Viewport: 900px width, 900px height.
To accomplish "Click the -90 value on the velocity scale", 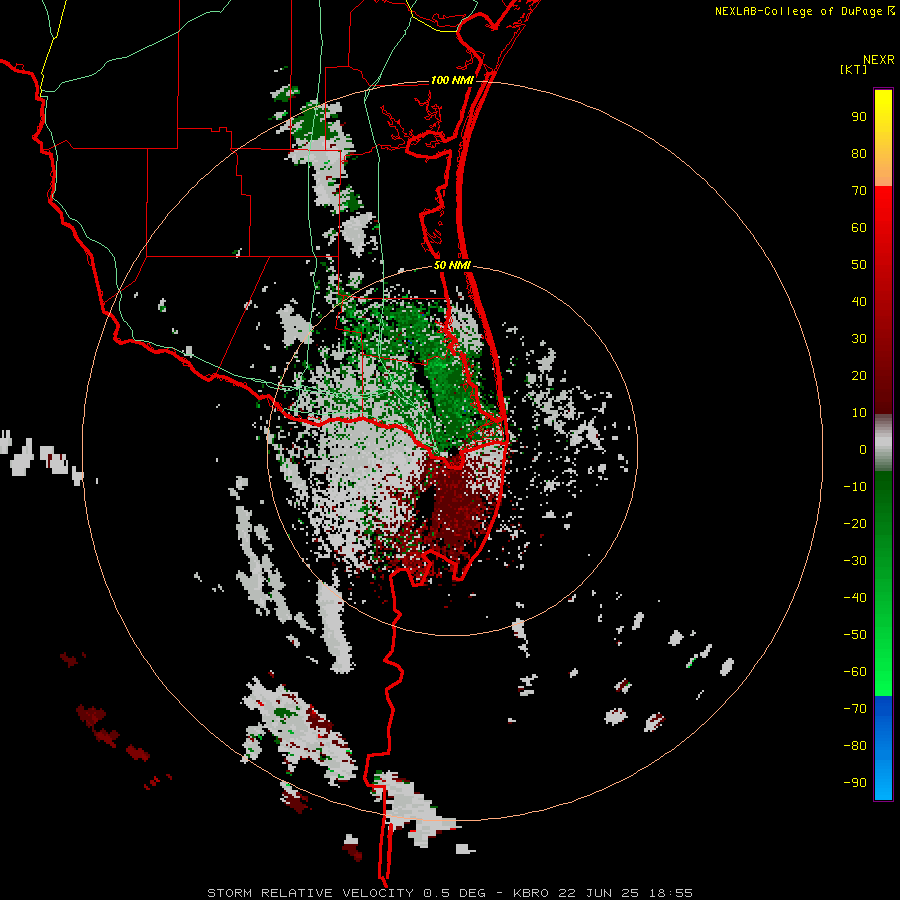I will click(855, 783).
